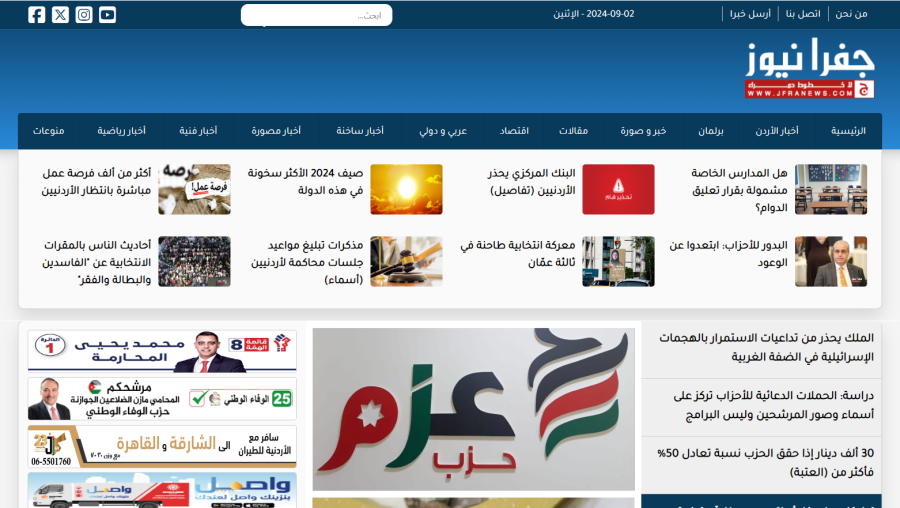
Task: Click the Jfra News site logo
Action: tap(810, 68)
